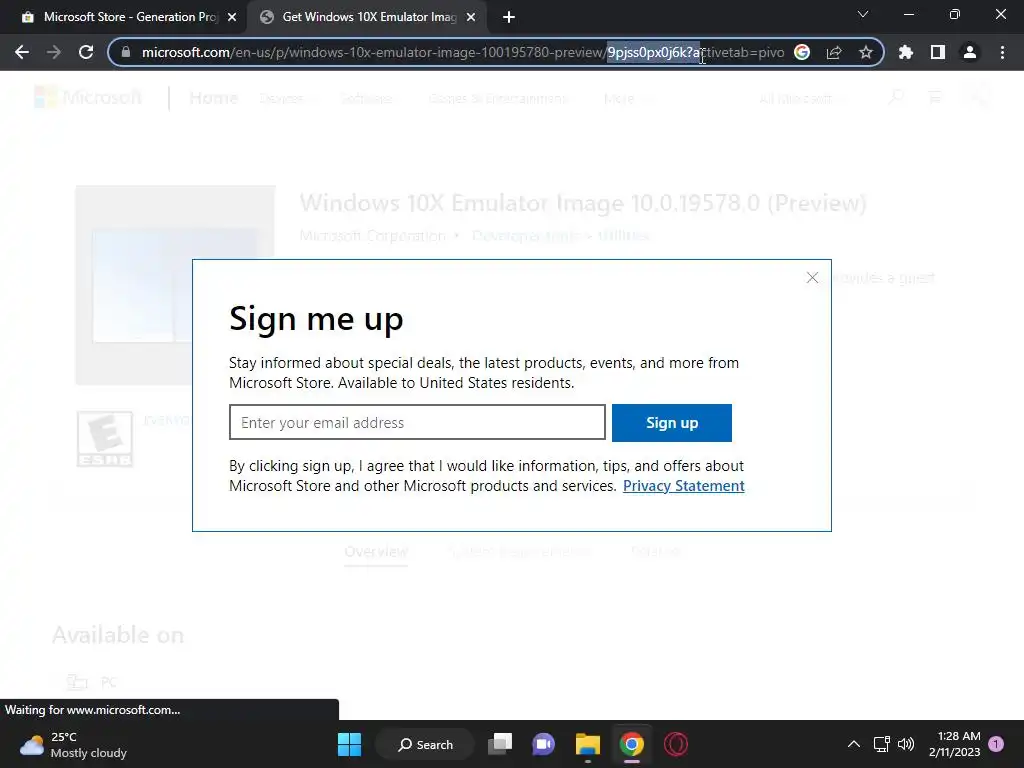Click the Microsoft Corporation publisher text

point(372,236)
